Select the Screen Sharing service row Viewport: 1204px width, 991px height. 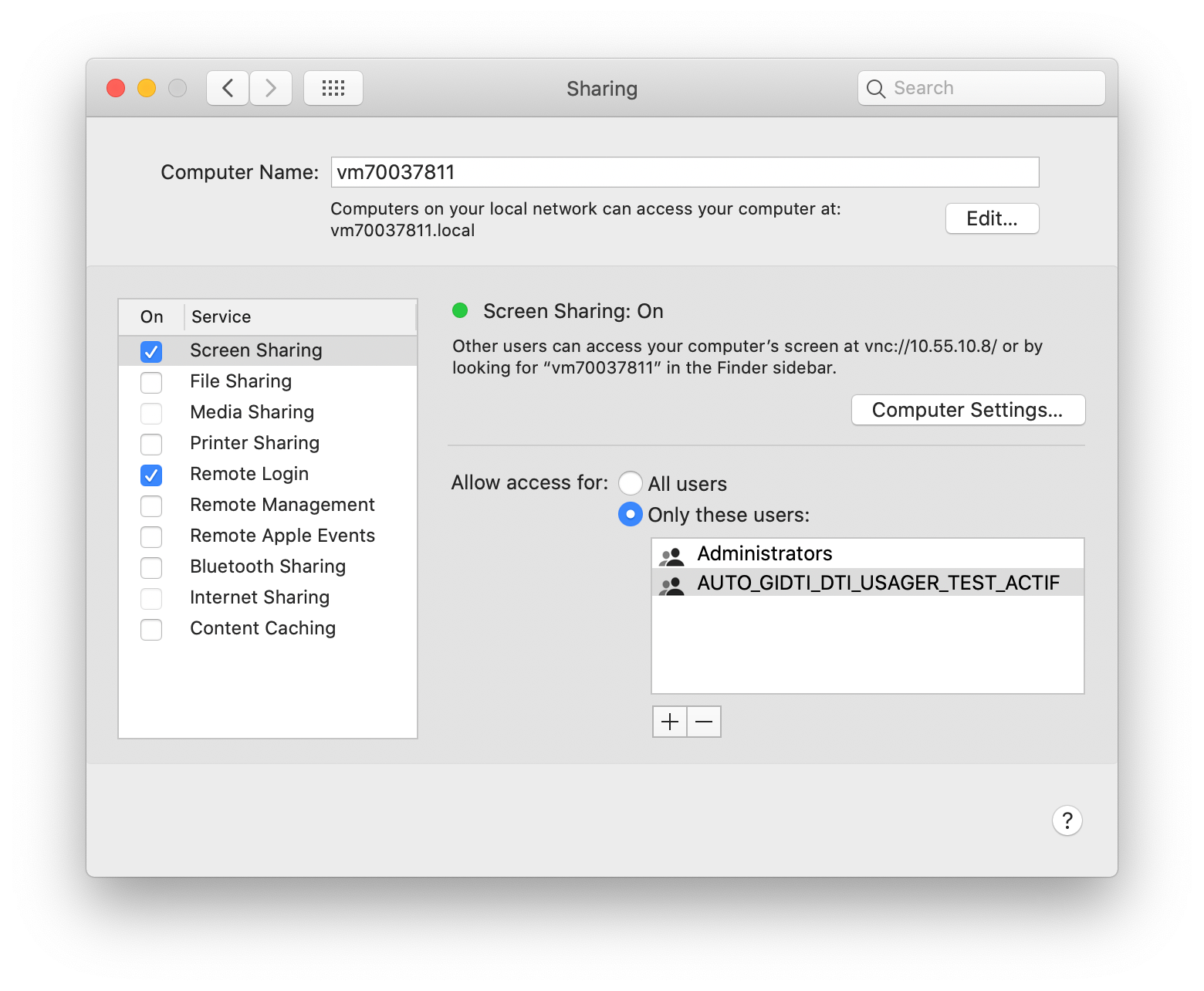click(x=268, y=350)
